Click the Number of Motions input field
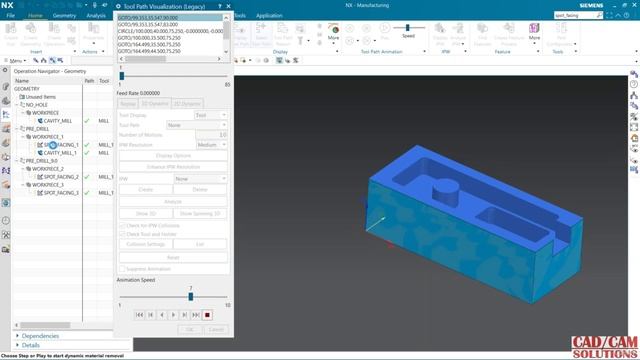The height and width of the screenshot is (360, 640). coord(211,135)
